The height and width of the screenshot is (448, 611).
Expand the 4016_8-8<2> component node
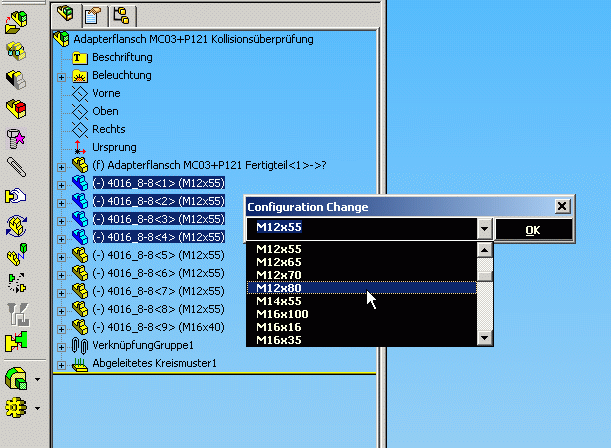[x=61, y=203]
